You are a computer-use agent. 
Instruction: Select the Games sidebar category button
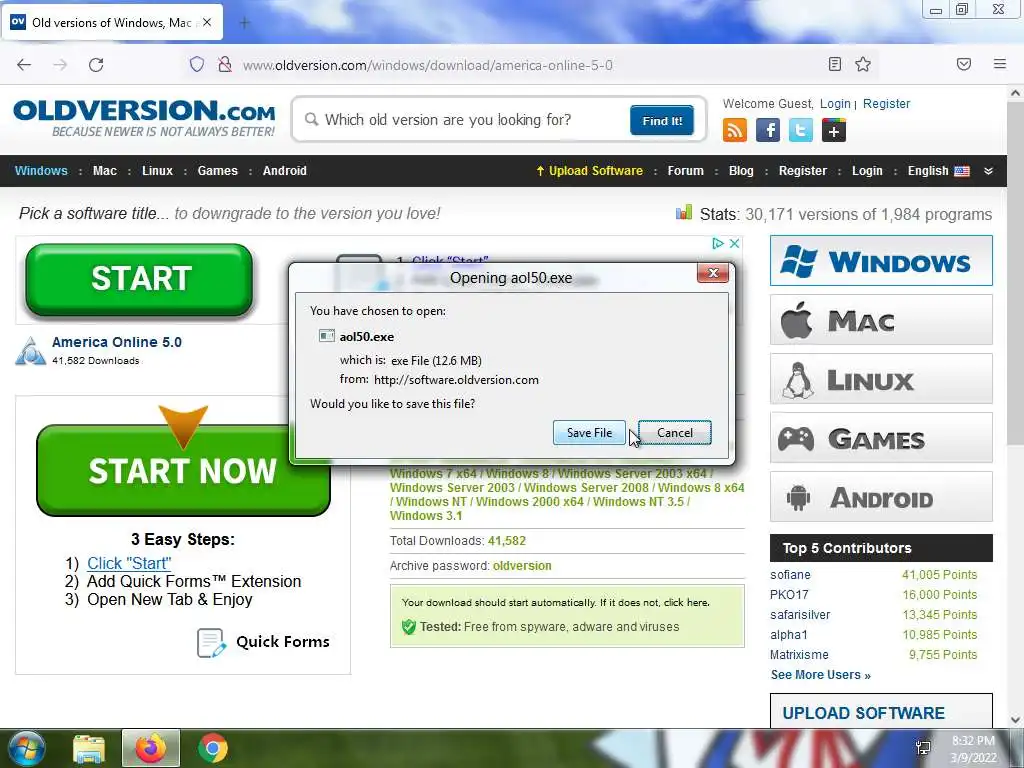[881, 438]
